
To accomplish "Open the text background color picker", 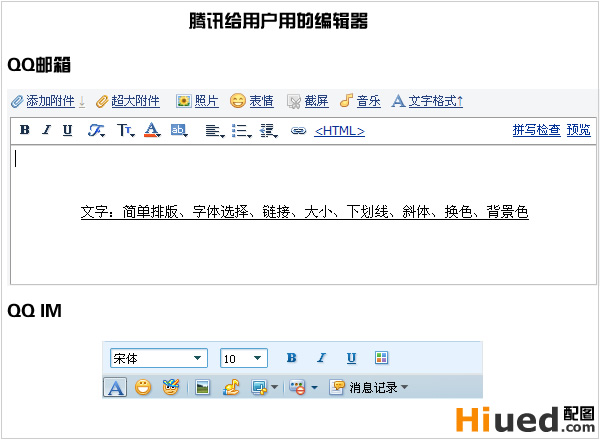I will pyautogui.click(x=179, y=130).
